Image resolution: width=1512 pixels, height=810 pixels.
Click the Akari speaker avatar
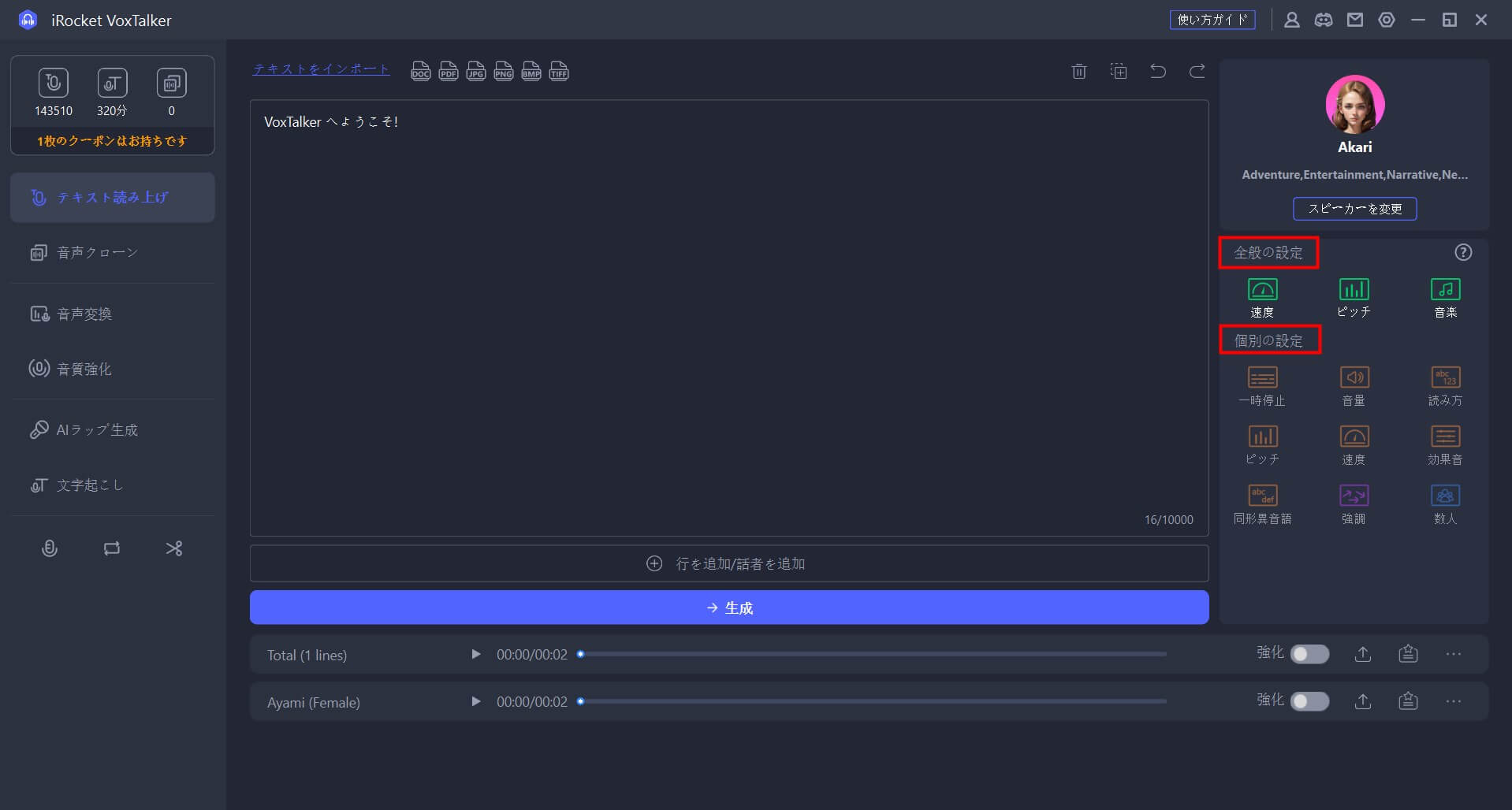(1354, 104)
